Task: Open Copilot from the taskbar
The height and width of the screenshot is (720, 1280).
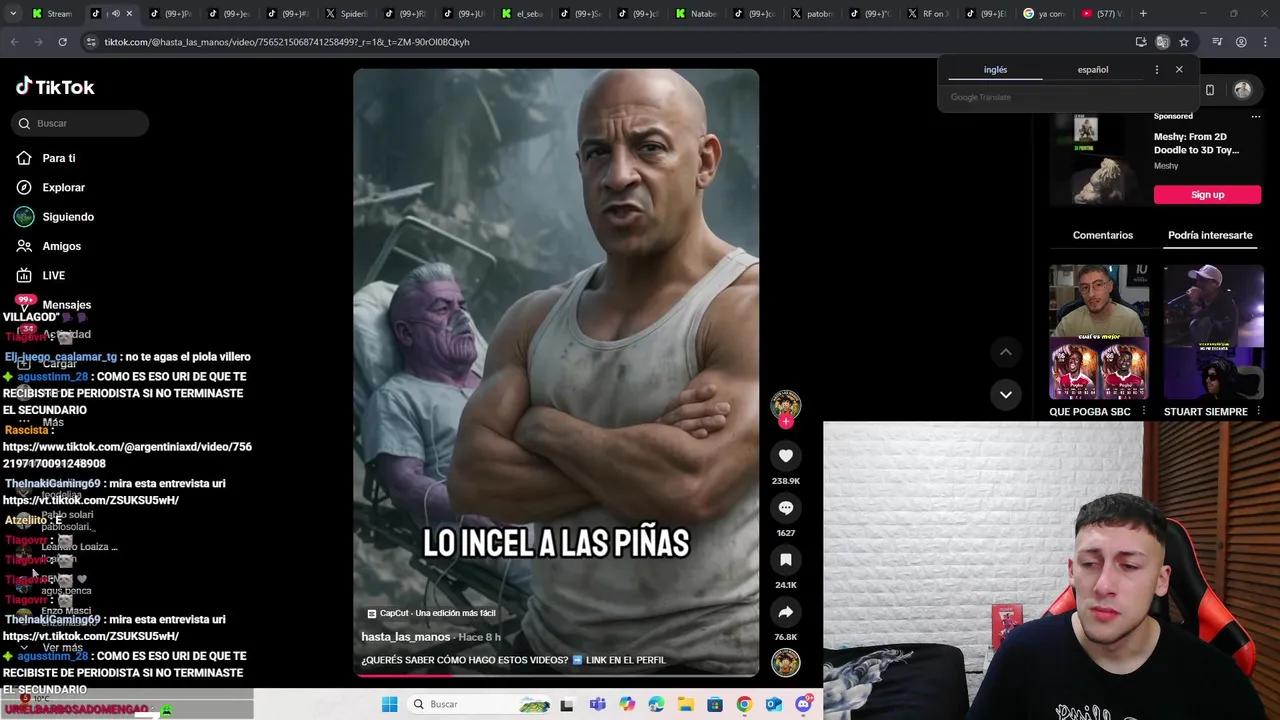Action: pos(627,704)
